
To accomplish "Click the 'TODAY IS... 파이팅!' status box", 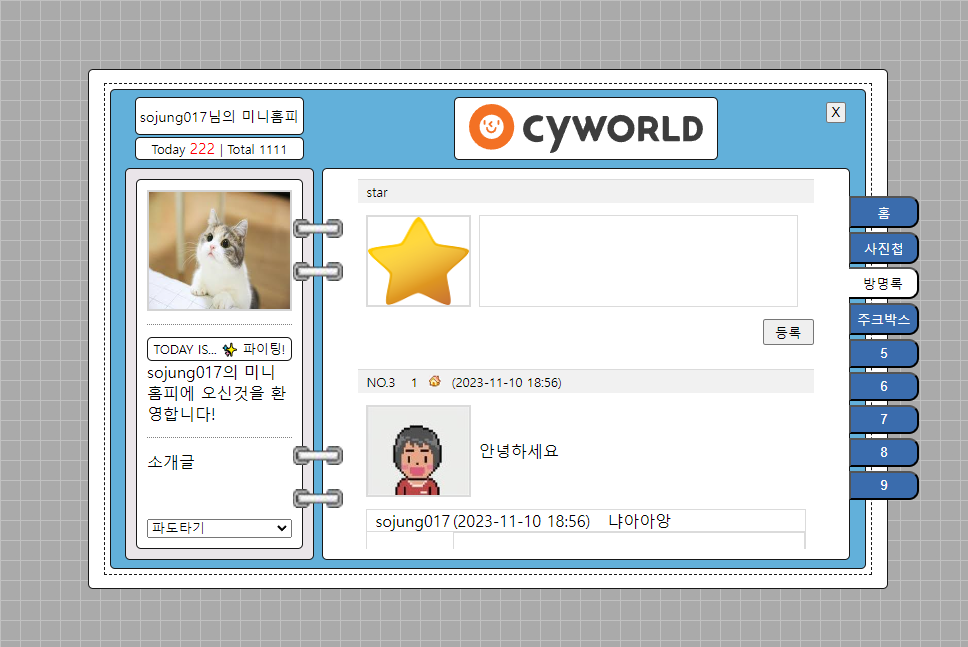I will (219, 349).
